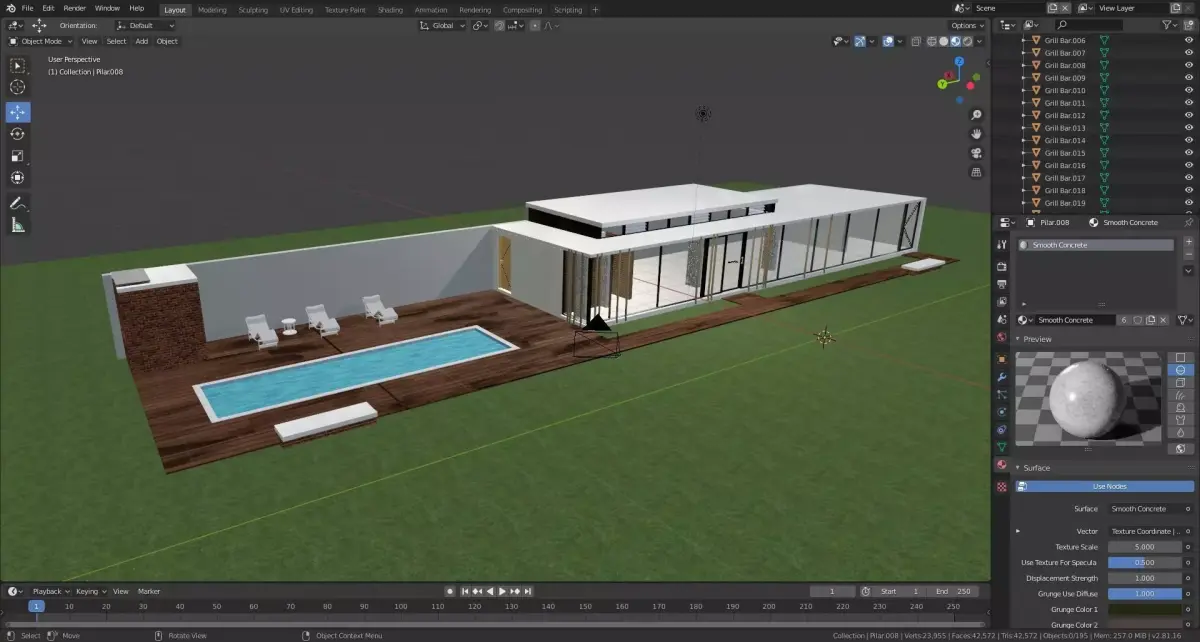The height and width of the screenshot is (642, 1200).
Task: Open the Tool properties tab
Action: click(x=1001, y=244)
